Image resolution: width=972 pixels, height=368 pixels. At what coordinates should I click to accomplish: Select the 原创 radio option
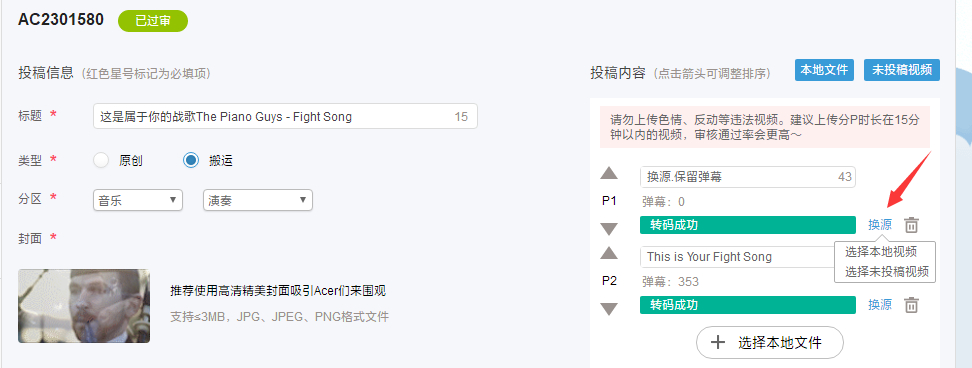click(101, 160)
